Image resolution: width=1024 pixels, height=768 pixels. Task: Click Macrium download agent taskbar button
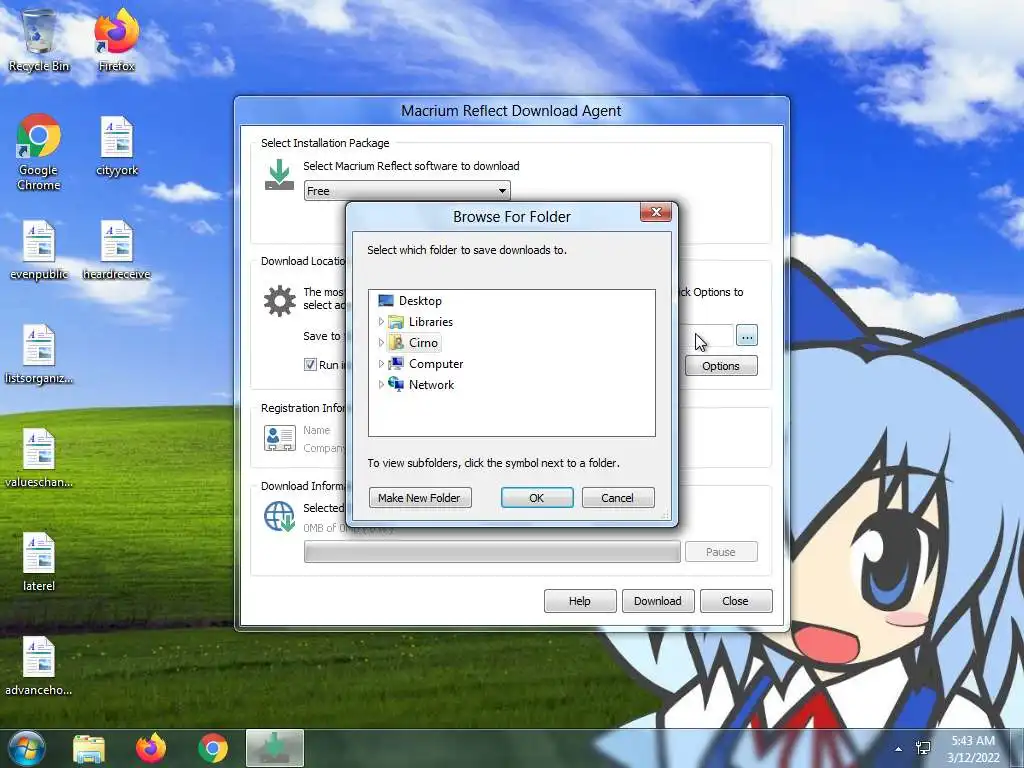275,748
